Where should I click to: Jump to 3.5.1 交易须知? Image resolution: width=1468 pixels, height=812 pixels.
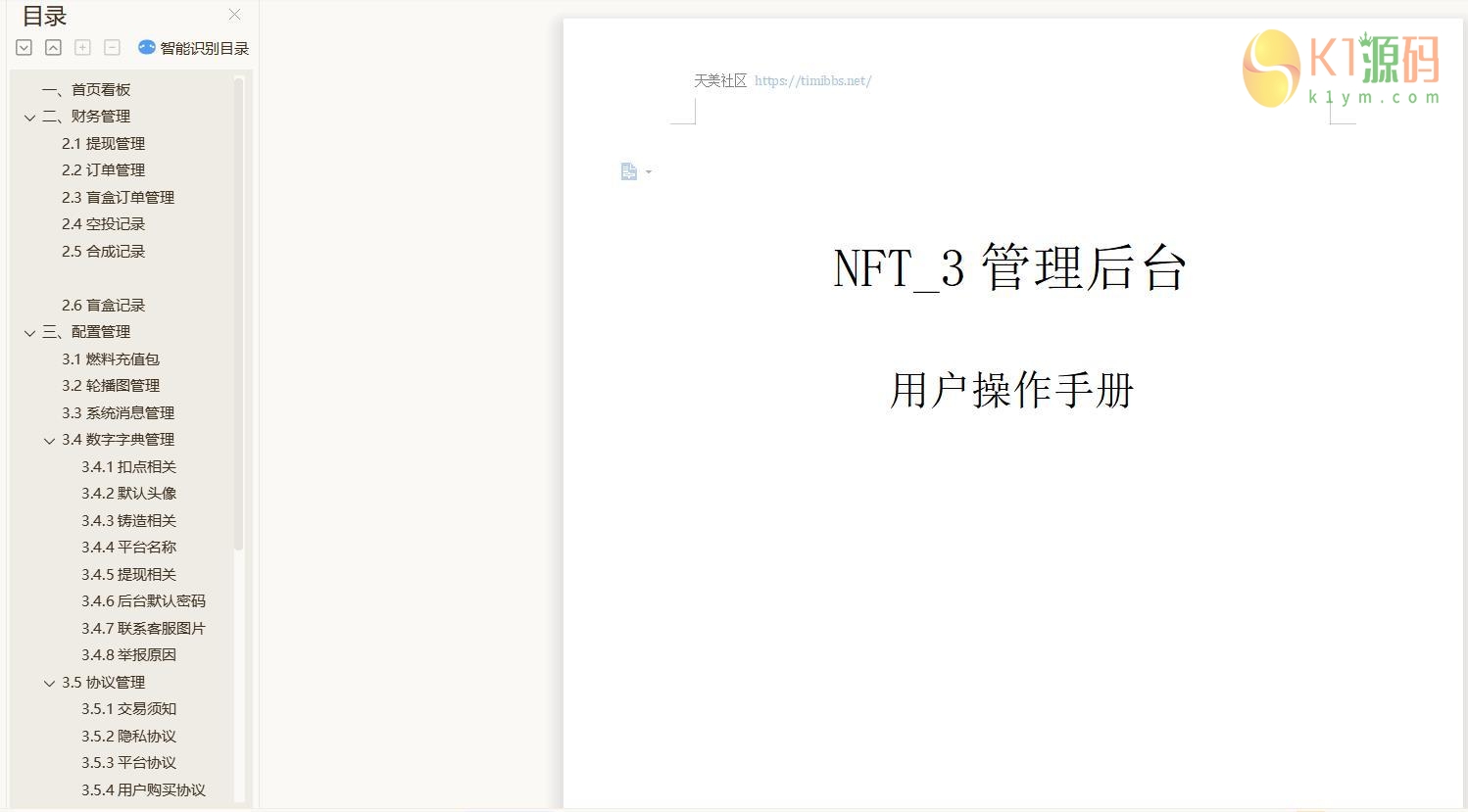point(128,709)
